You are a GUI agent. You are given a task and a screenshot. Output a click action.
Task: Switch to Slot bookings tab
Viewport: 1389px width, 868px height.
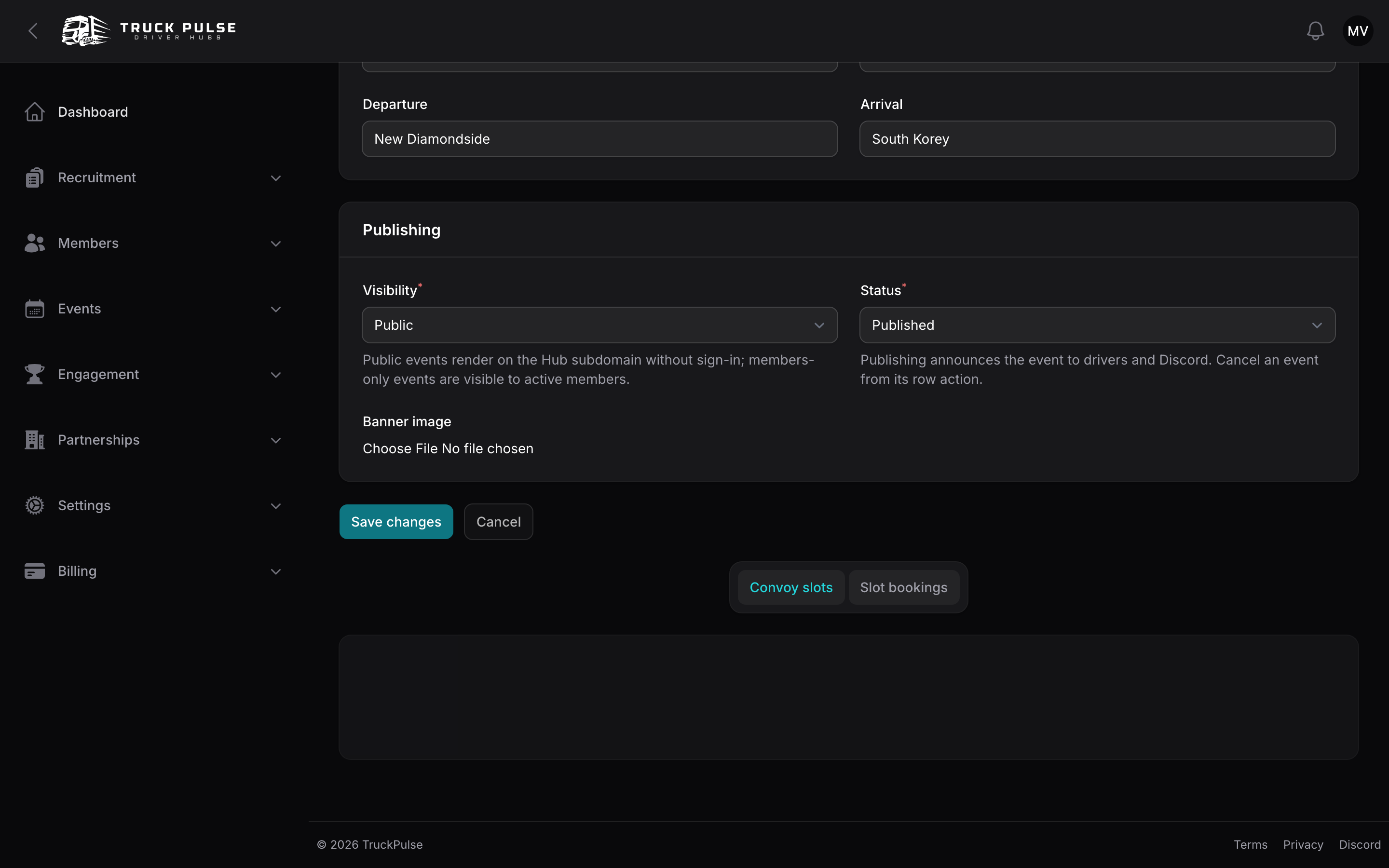click(x=903, y=587)
